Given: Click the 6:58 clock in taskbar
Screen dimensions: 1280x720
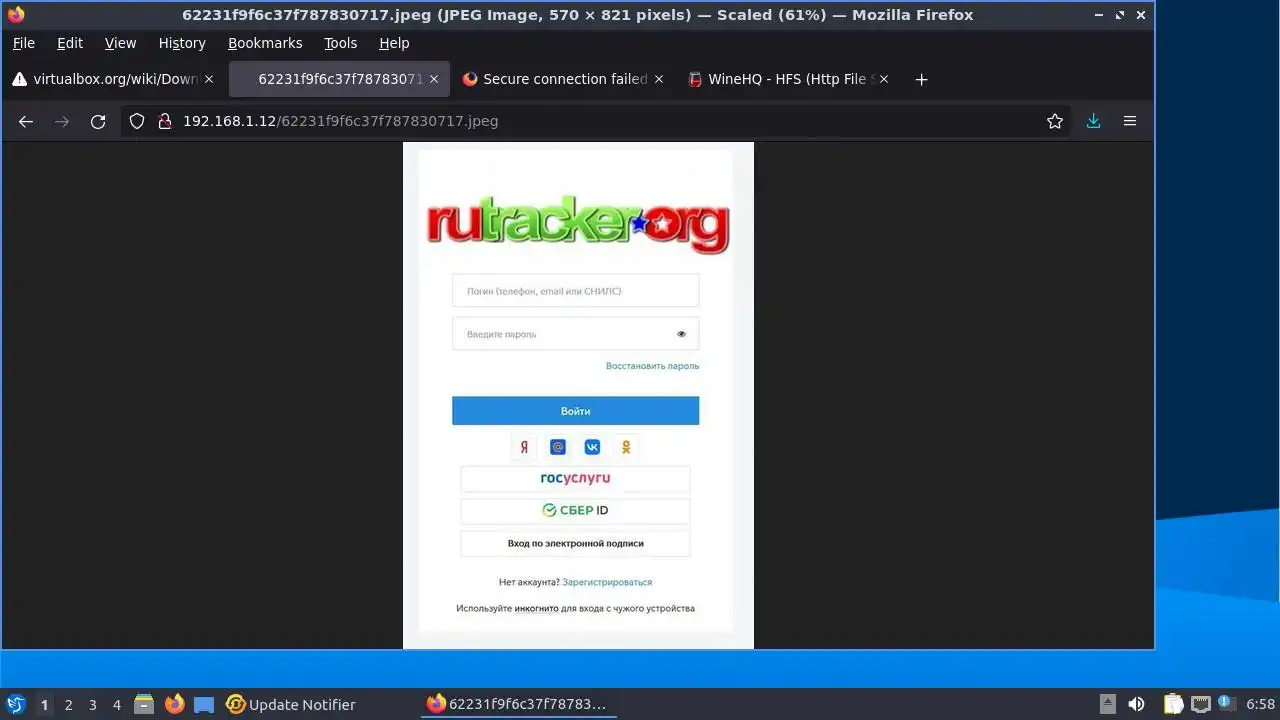Looking at the screenshot, I should click(1260, 704).
